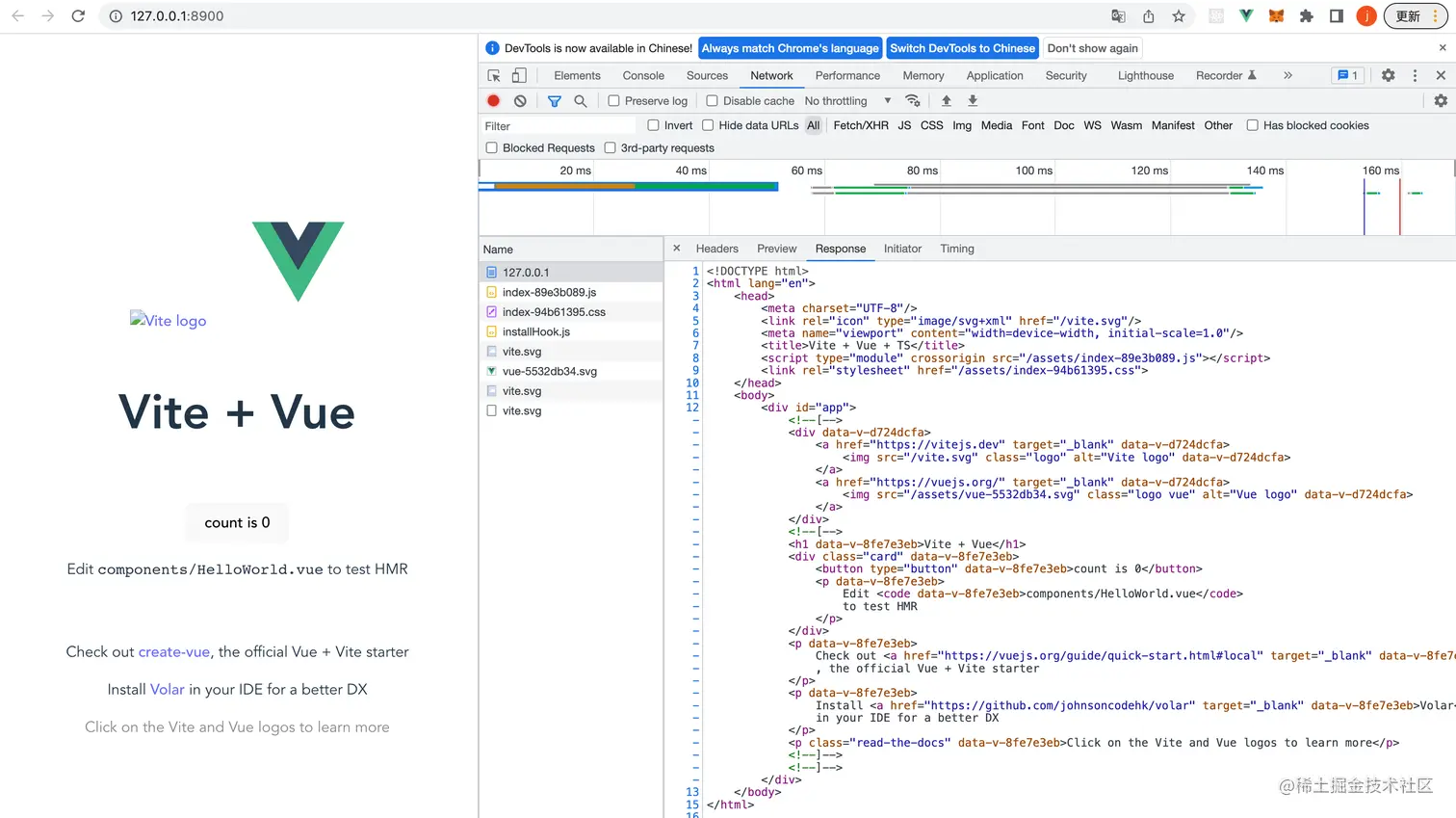Filter requests by JS type

pos(904,125)
